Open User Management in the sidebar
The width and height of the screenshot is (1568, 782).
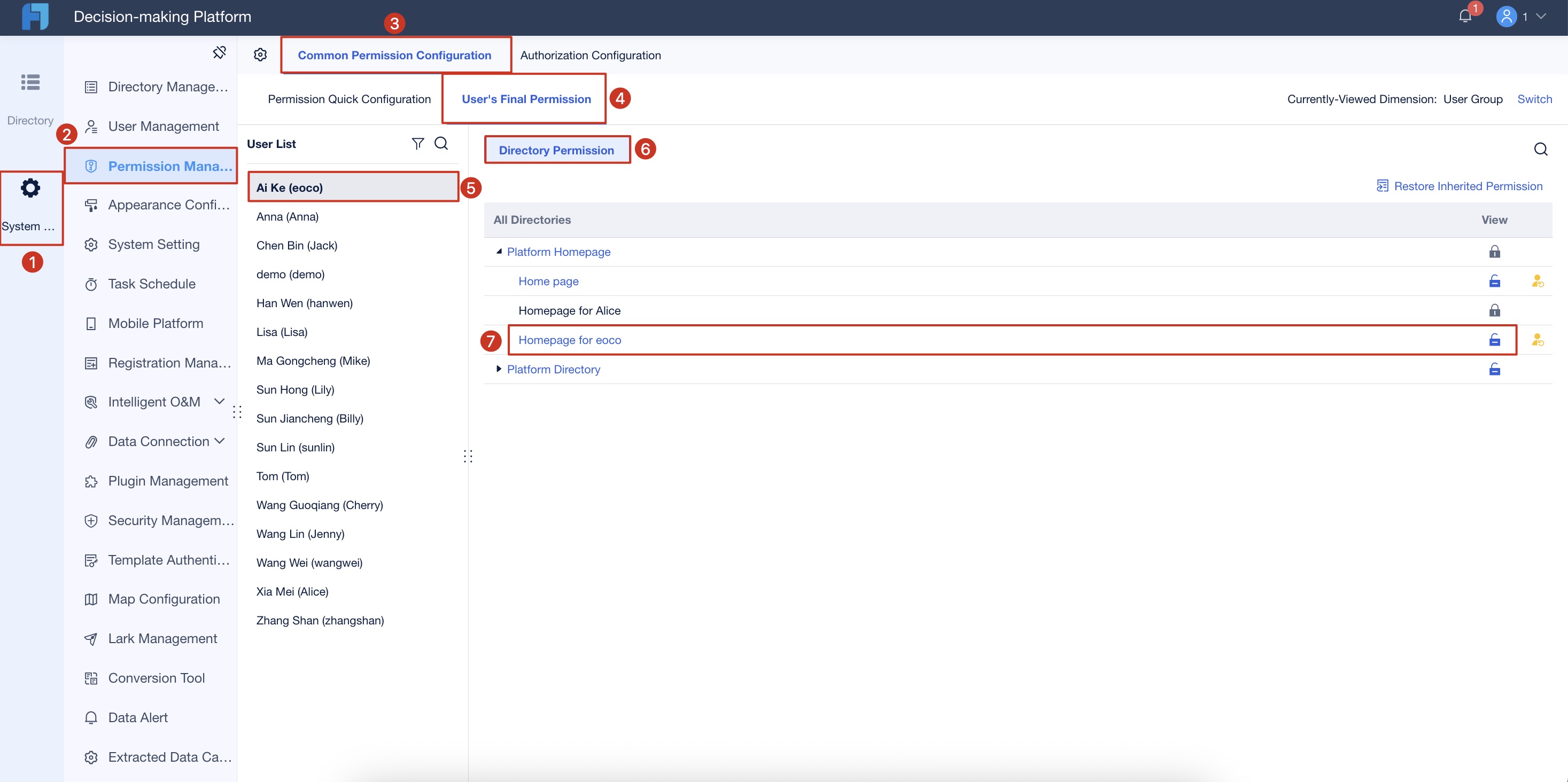(x=152, y=127)
